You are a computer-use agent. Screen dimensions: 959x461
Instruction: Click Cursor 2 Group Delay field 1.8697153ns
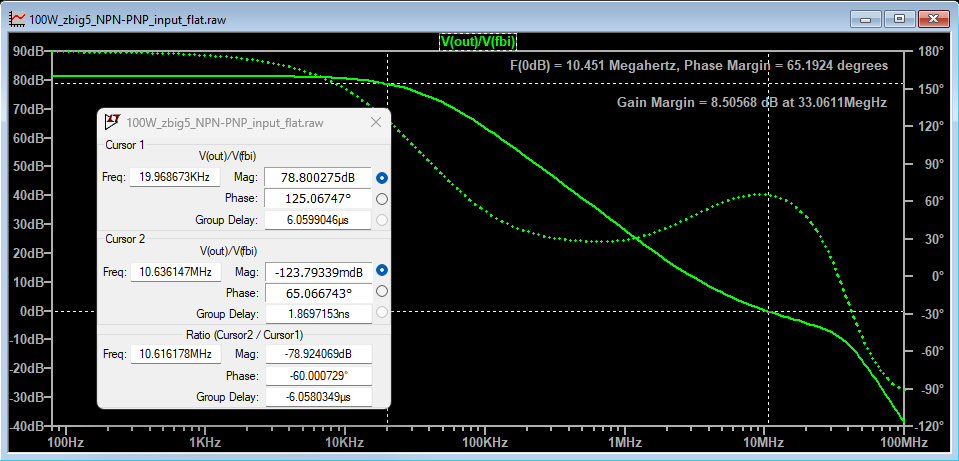[x=317, y=314]
